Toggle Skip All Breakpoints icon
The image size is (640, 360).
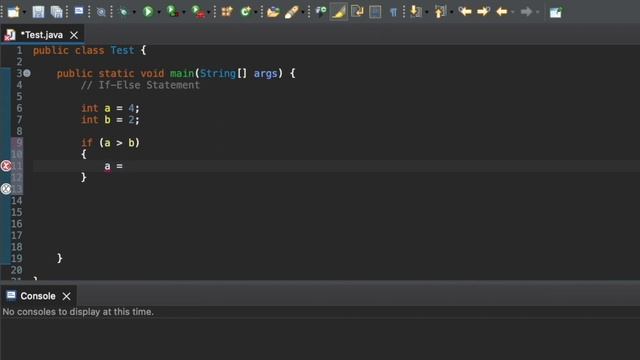point(101,12)
